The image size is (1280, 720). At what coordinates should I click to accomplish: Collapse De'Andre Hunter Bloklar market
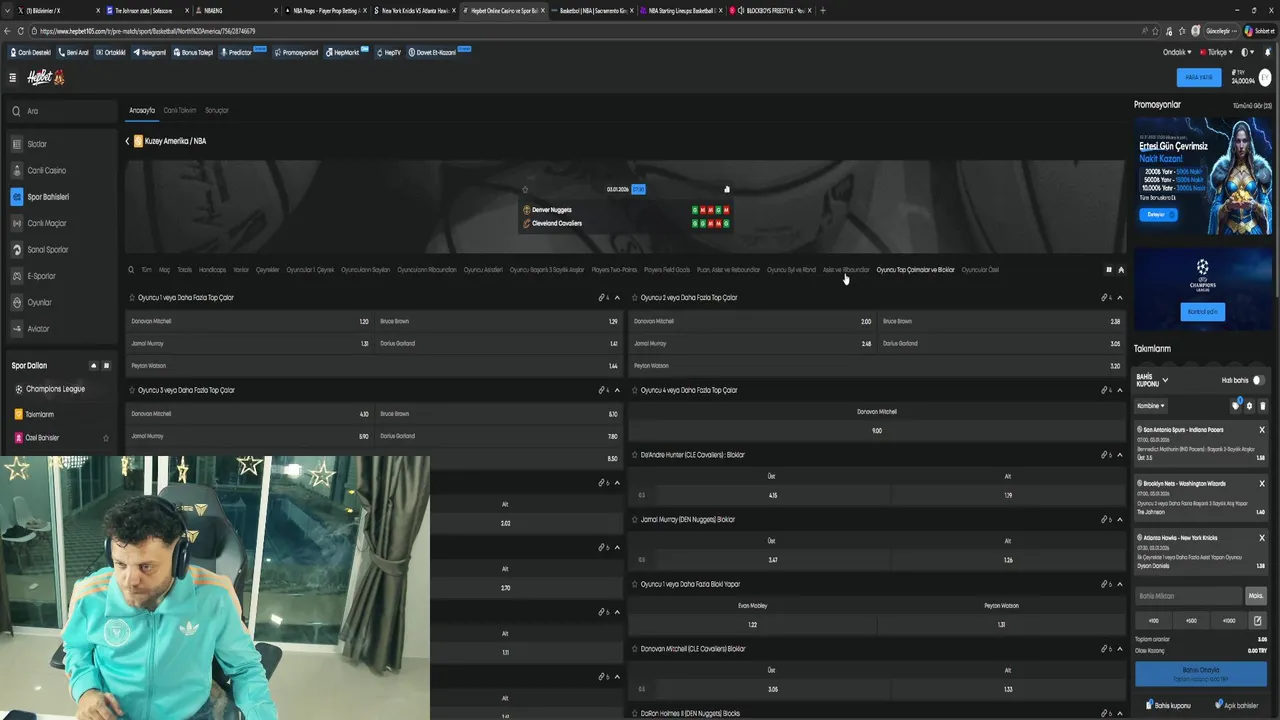1119,455
